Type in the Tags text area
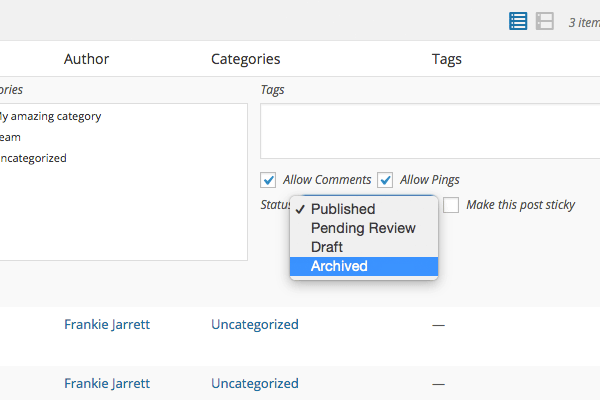600x400 pixels. click(x=430, y=130)
